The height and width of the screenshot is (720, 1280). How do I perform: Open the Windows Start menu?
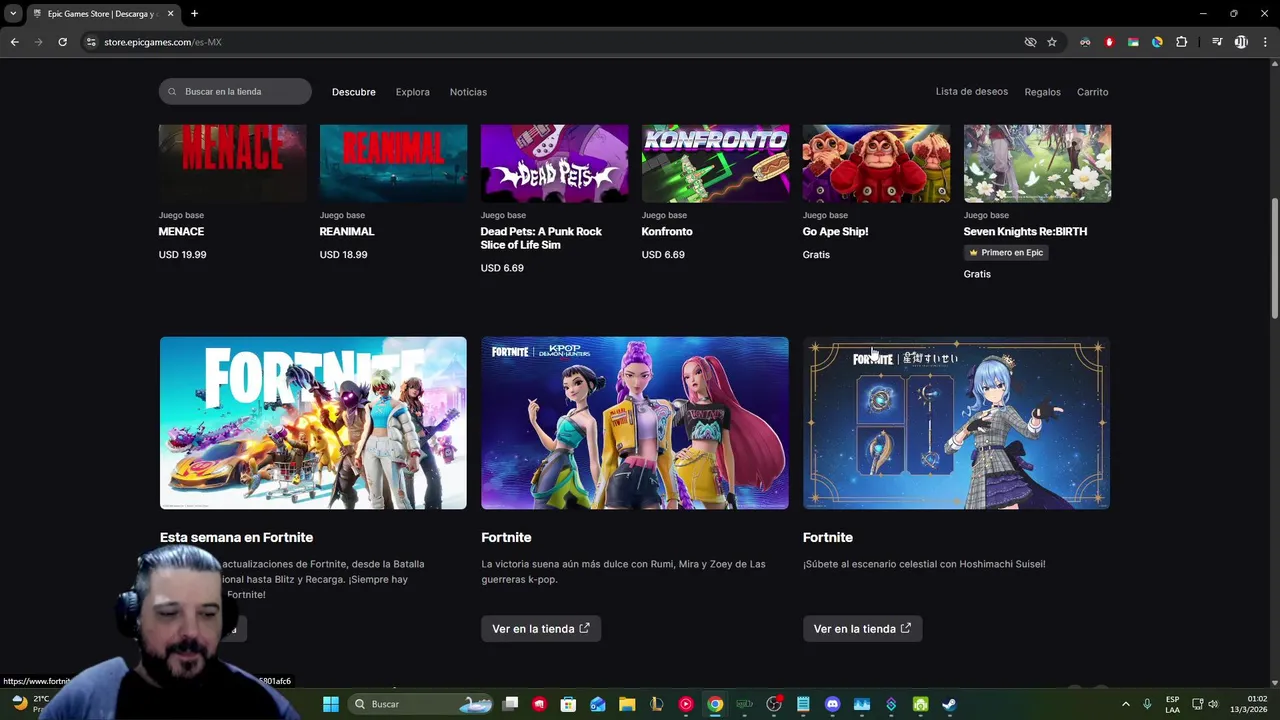[x=331, y=704]
